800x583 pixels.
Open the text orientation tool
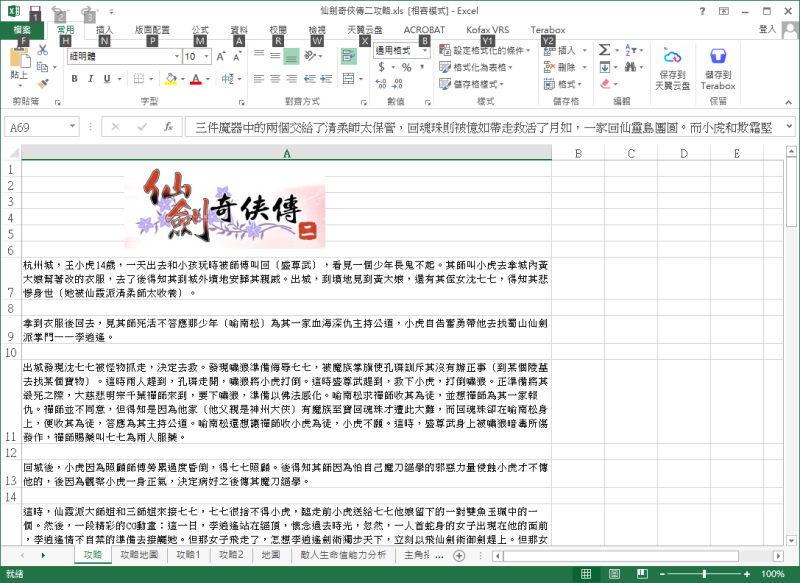click(x=310, y=55)
